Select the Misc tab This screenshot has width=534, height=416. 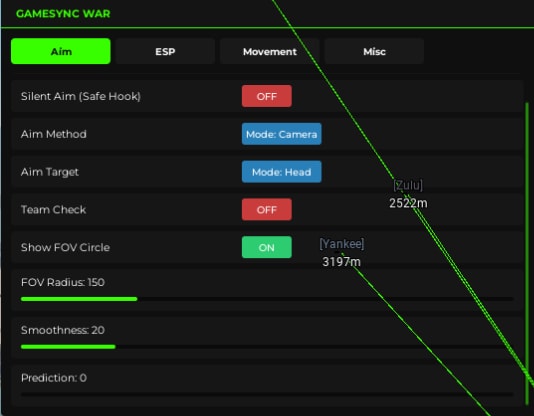(374, 51)
